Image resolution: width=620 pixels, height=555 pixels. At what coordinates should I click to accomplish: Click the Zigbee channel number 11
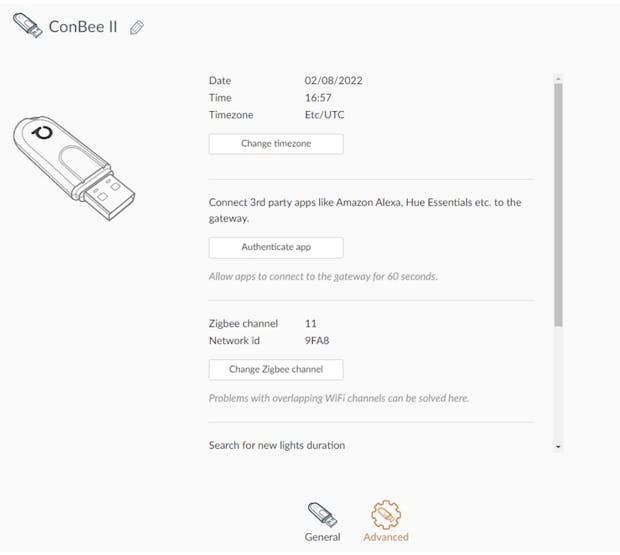tap(311, 324)
